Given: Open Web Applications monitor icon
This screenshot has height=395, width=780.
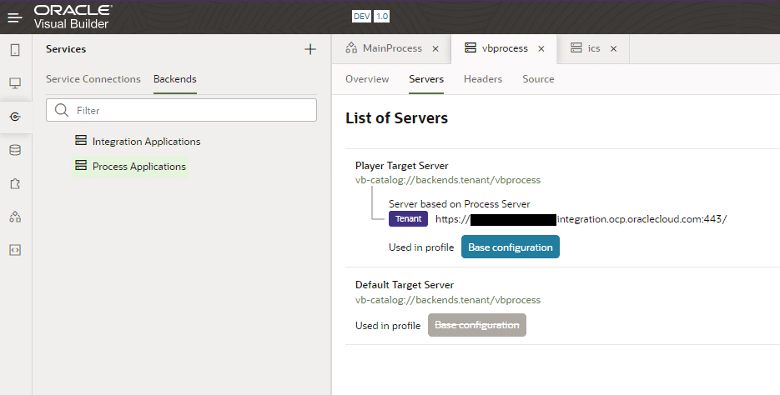Looking at the screenshot, I should click(x=15, y=83).
